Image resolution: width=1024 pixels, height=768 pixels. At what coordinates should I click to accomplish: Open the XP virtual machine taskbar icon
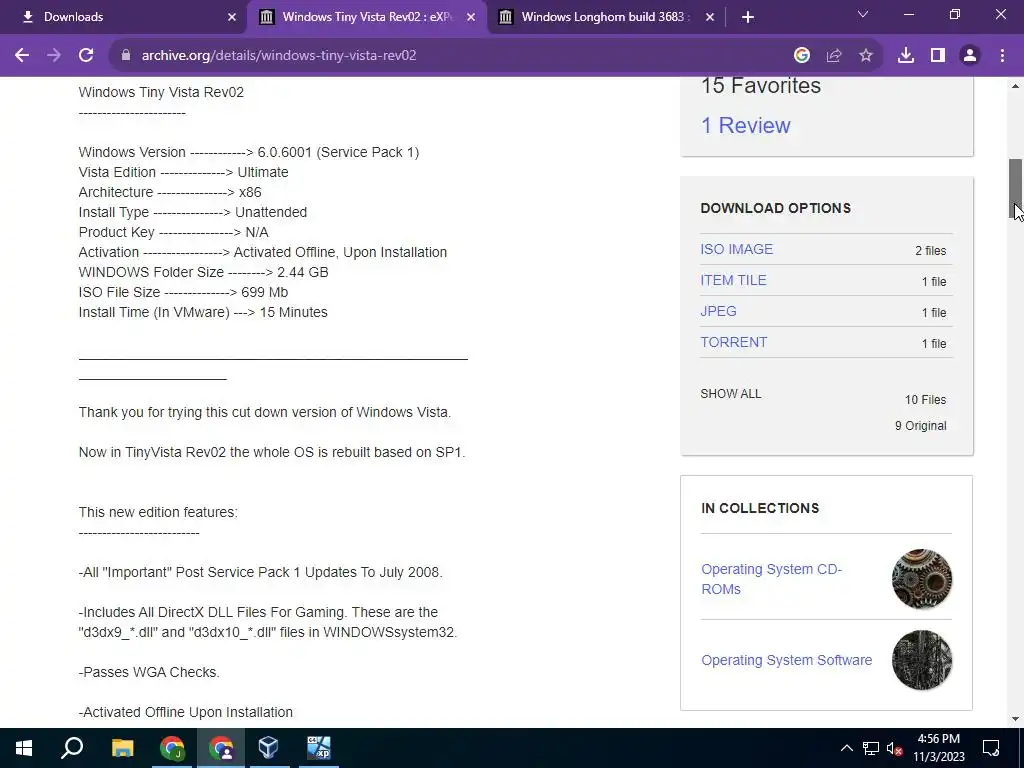[319, 748]
